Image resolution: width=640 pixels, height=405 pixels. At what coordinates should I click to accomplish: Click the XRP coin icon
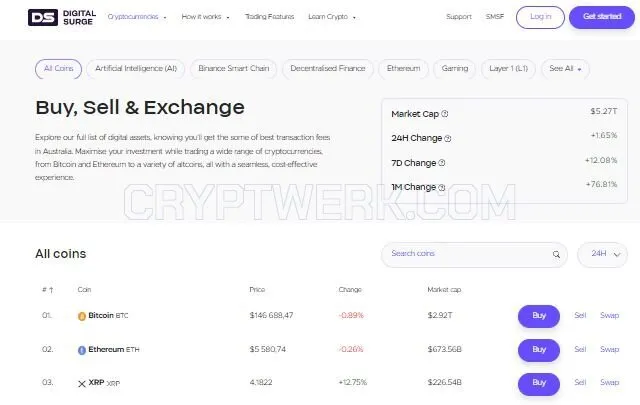[x=82, y=383]
